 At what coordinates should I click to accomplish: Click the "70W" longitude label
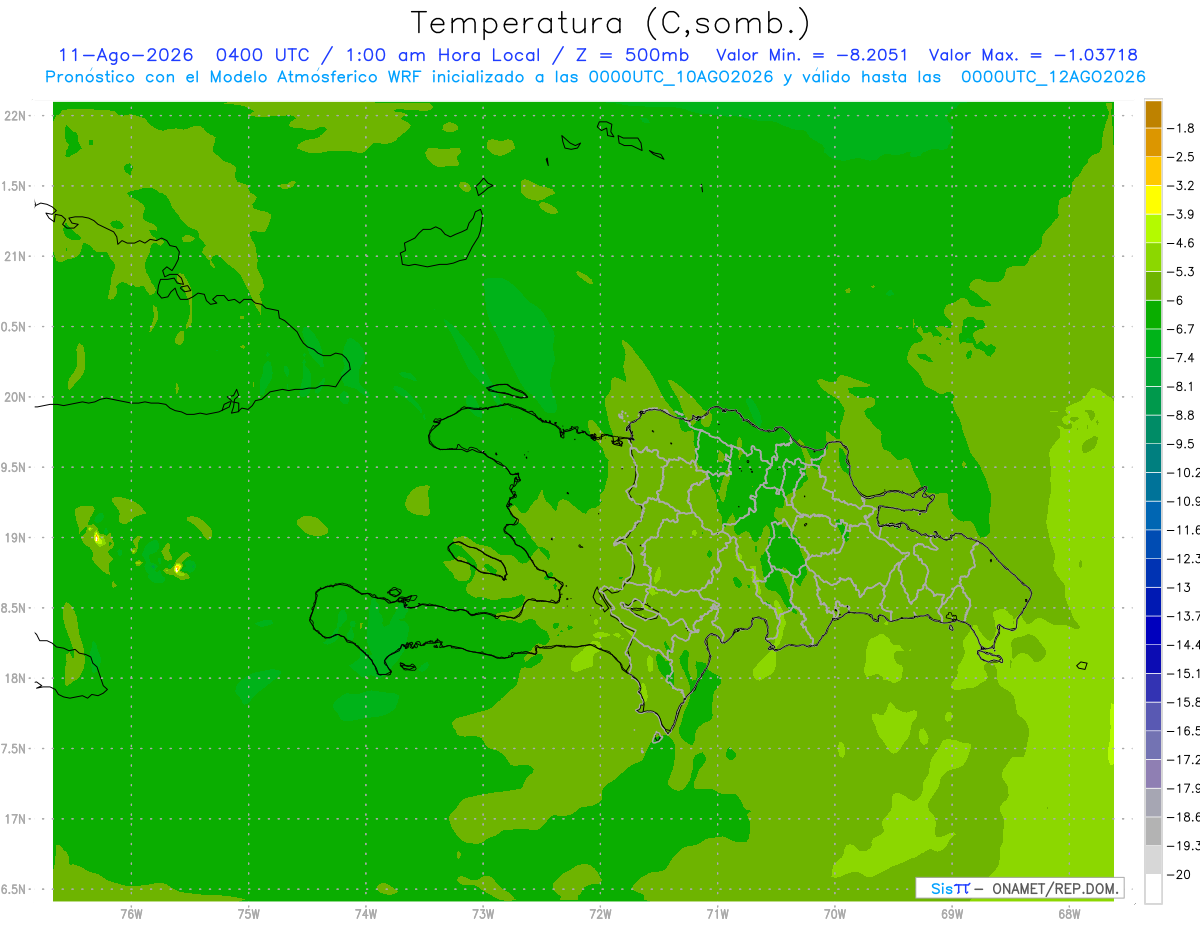click(835, 913)
